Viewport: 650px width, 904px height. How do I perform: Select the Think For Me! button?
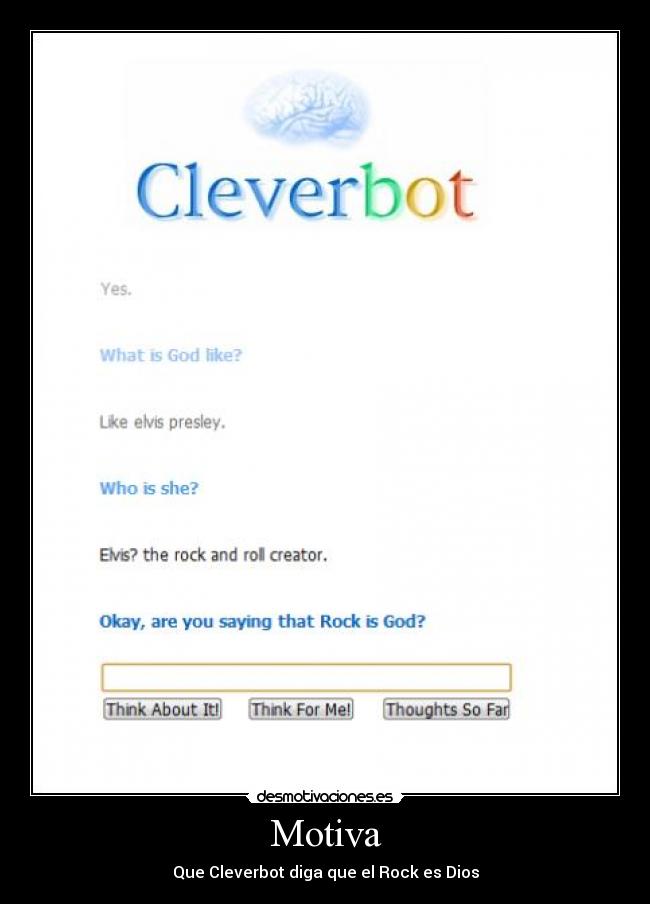point(300,709)
